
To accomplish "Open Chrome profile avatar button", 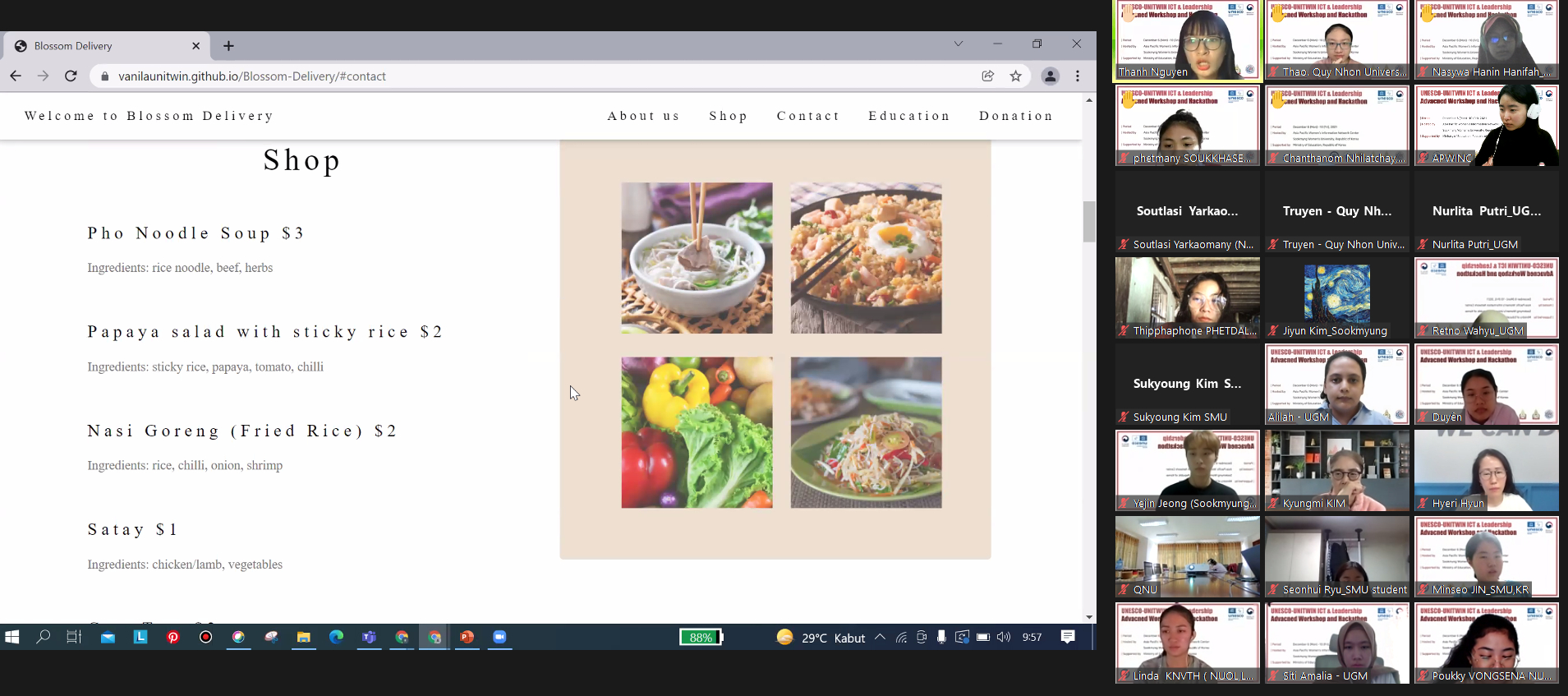I will (1050, 76).
